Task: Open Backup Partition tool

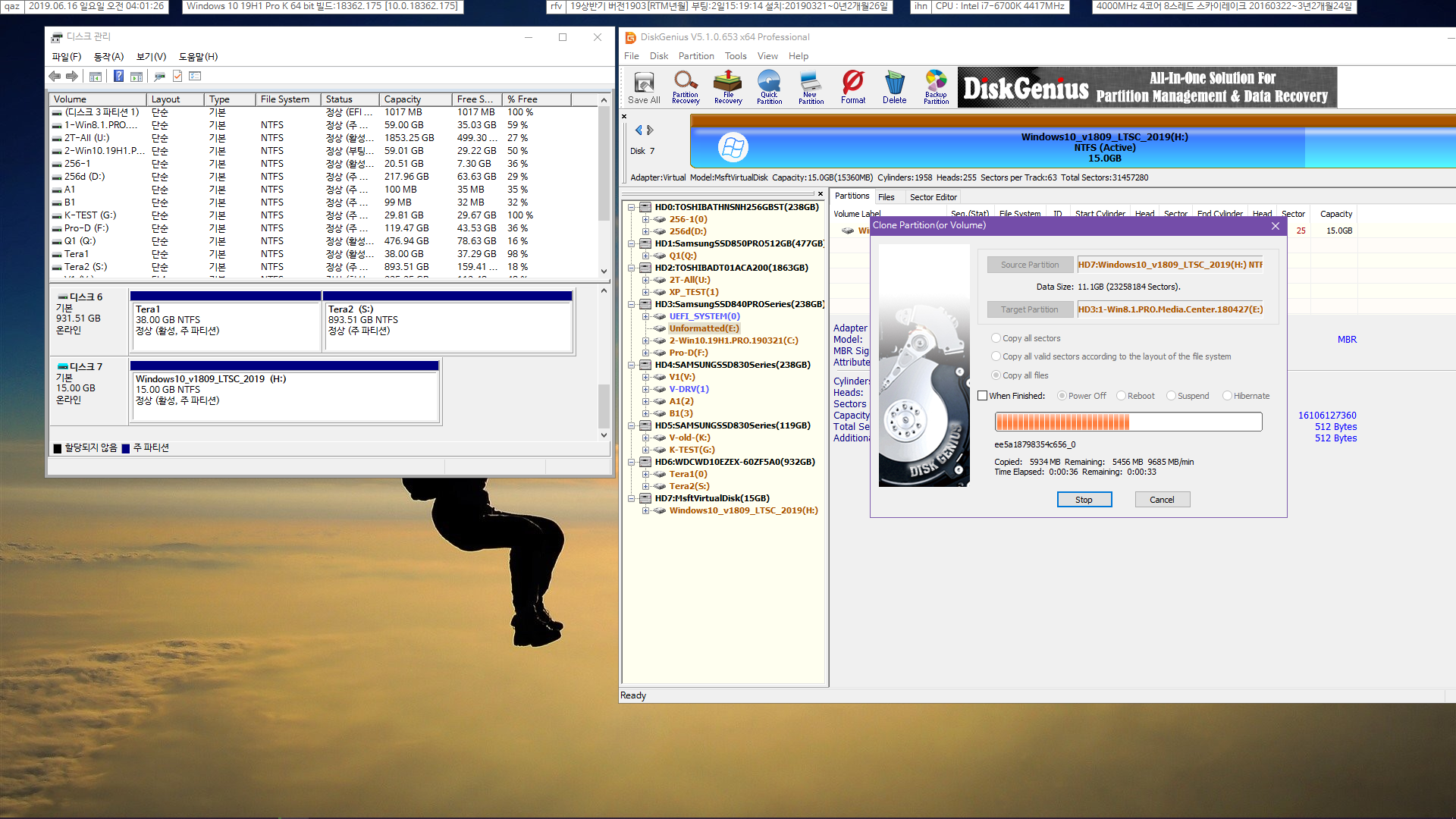Action: [936, 87]
